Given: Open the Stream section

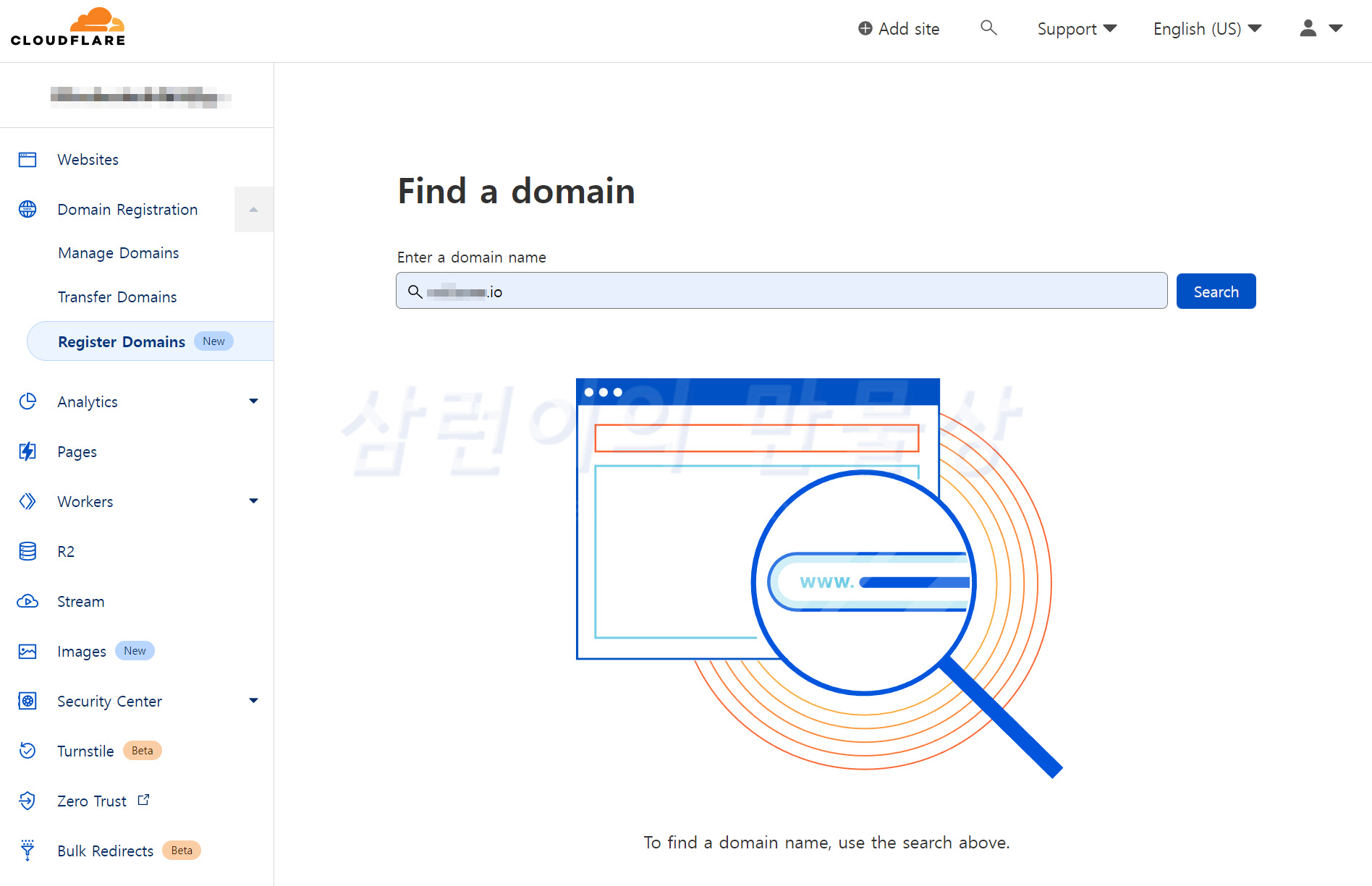Looking at the screenshot, I should 81,602.
